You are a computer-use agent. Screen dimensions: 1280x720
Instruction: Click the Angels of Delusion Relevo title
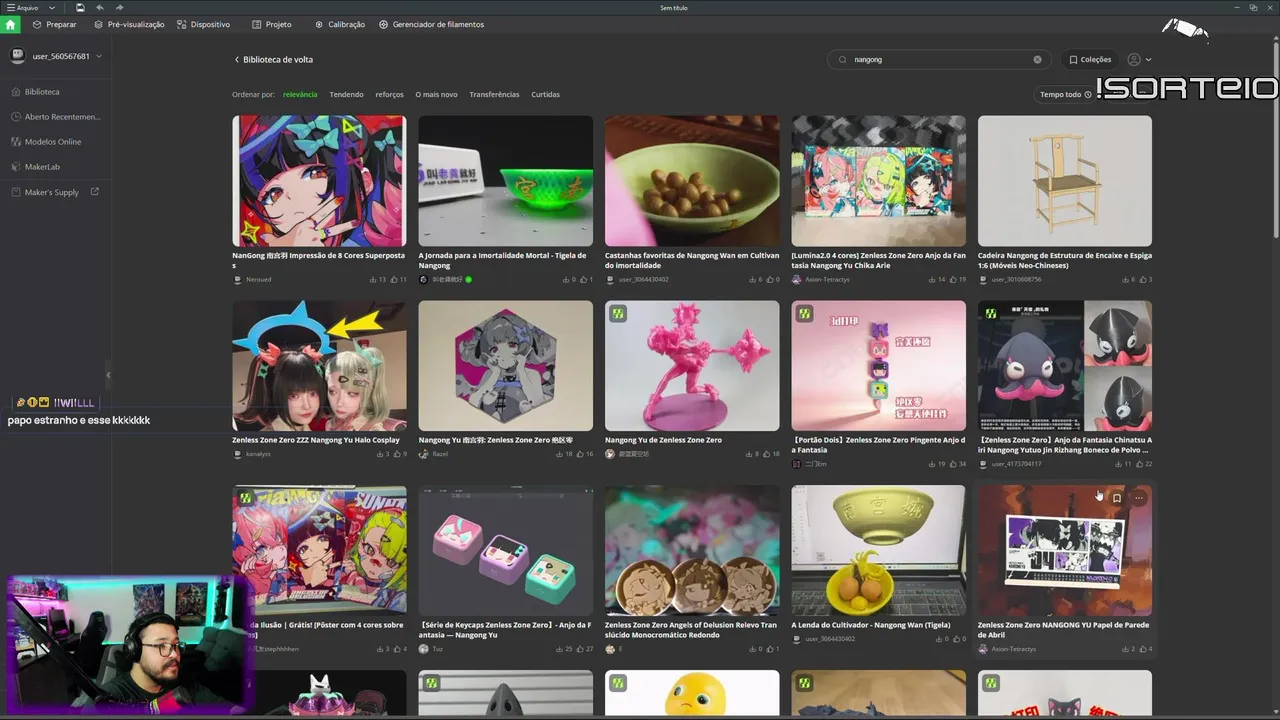691,630
